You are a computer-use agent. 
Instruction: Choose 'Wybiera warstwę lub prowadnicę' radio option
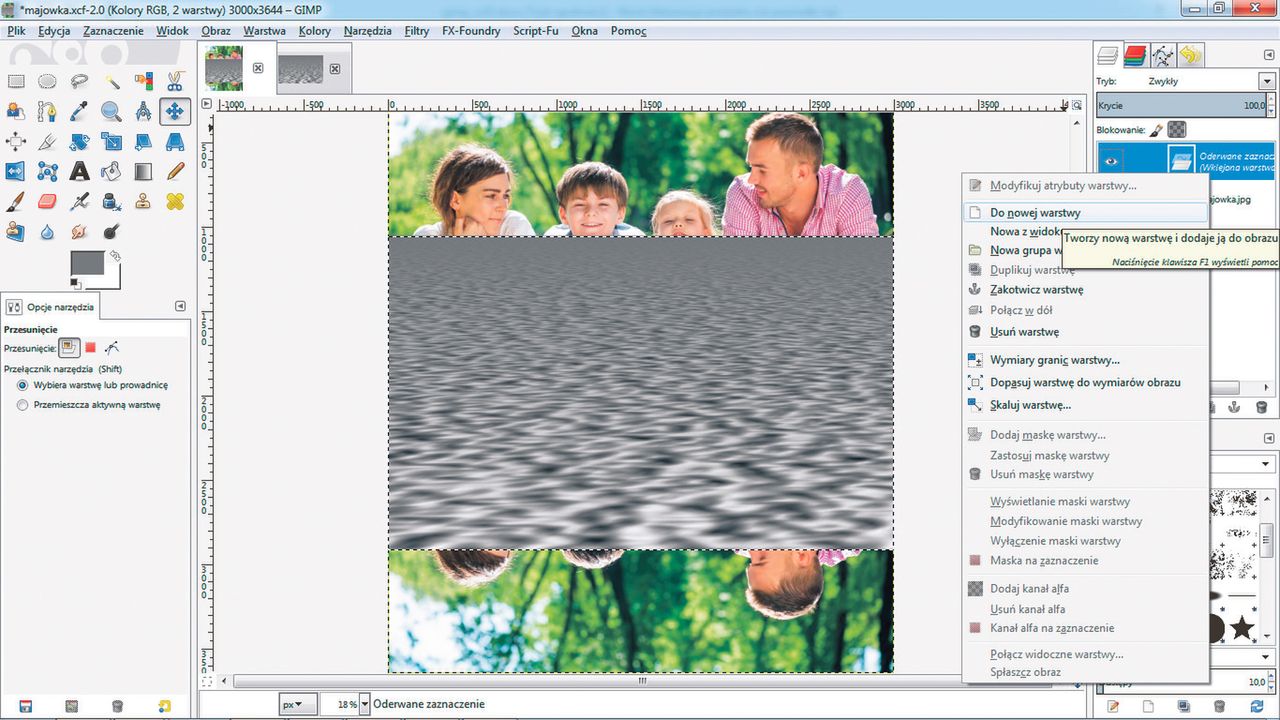(23, 385)
